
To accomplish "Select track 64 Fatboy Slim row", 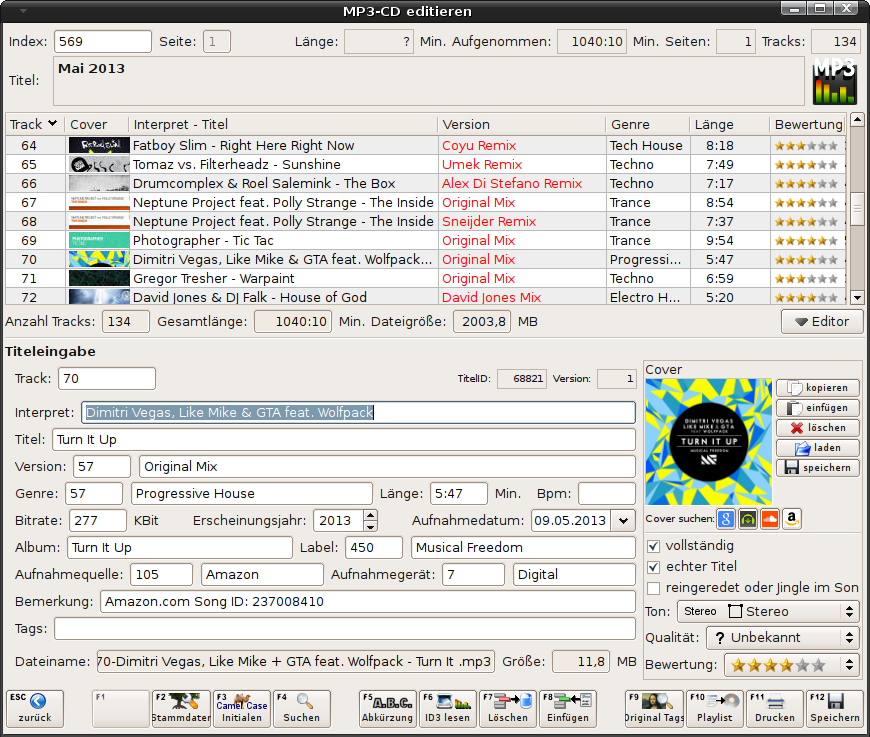I will [425, 145].
